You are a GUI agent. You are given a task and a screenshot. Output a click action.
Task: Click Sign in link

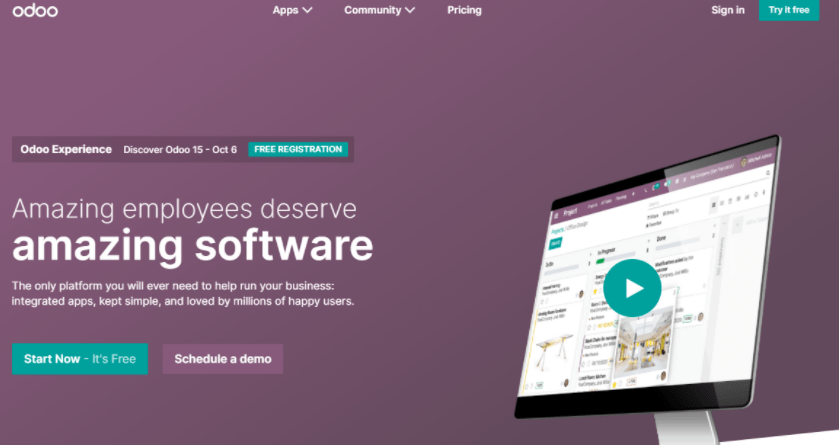click(728, 10)
